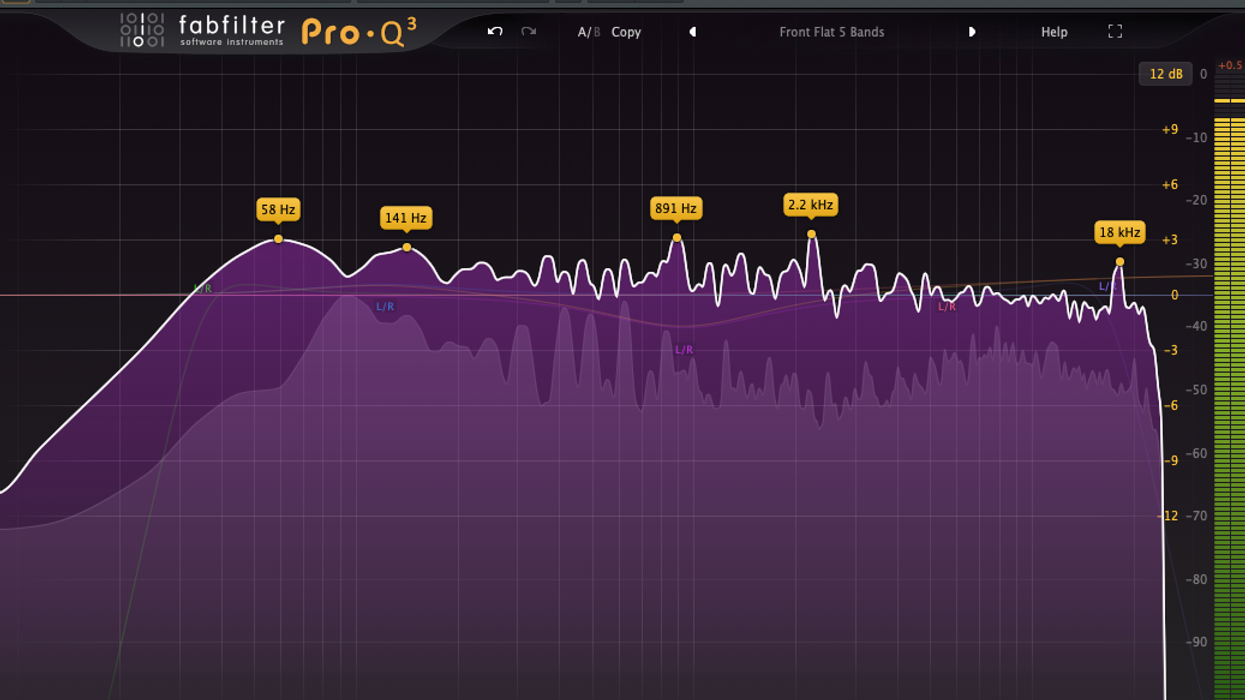Go to previous preset with left arrow
Viewport: 1245px width, 700px height.
click(692, 32)
